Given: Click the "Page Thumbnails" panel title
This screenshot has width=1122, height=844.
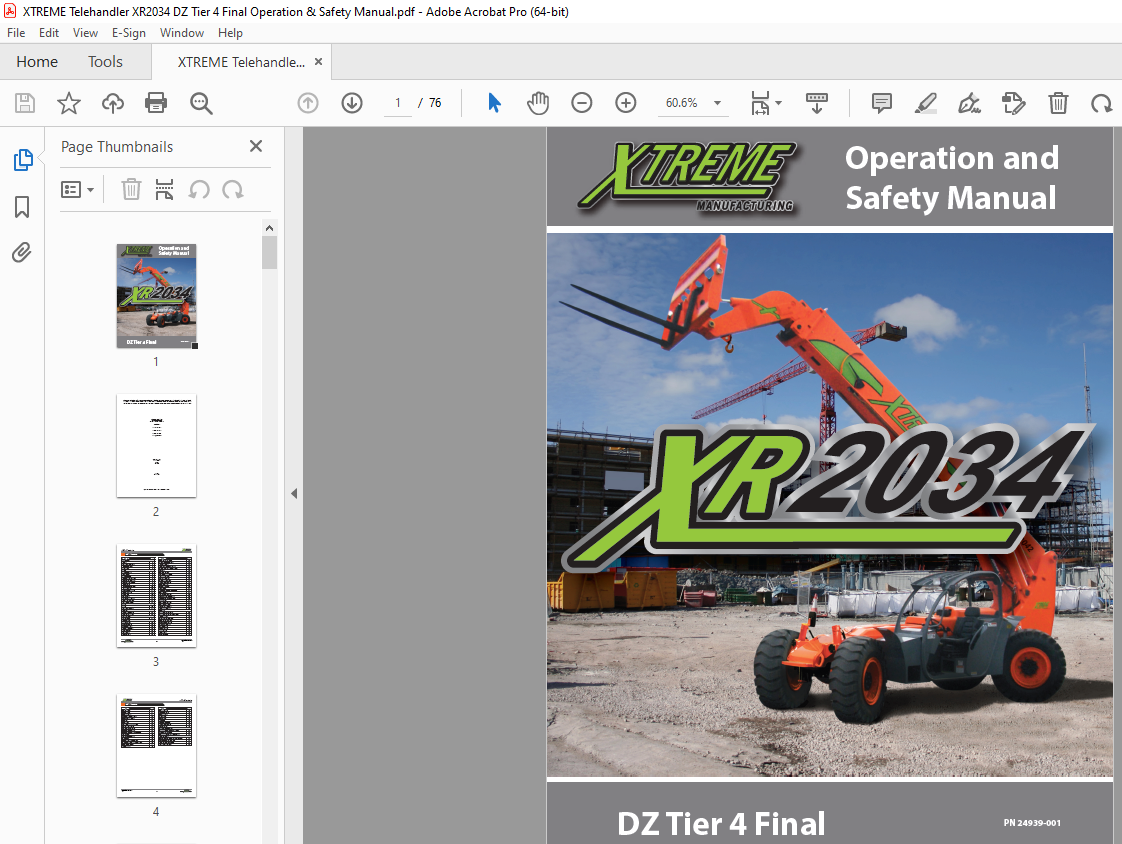Looking at the screenshot, I should click(x=117, y=147).
